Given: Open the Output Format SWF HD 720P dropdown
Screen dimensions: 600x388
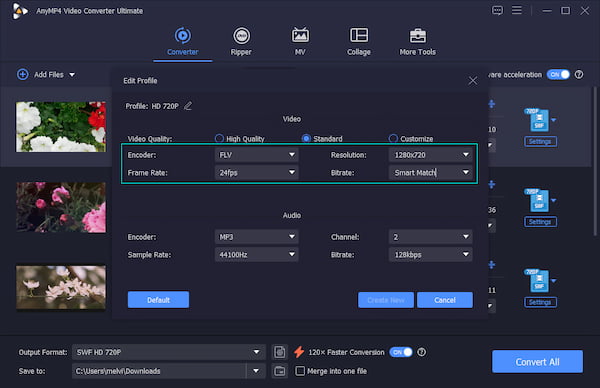Looking at the screenshot, I should (x=169, y=352).
